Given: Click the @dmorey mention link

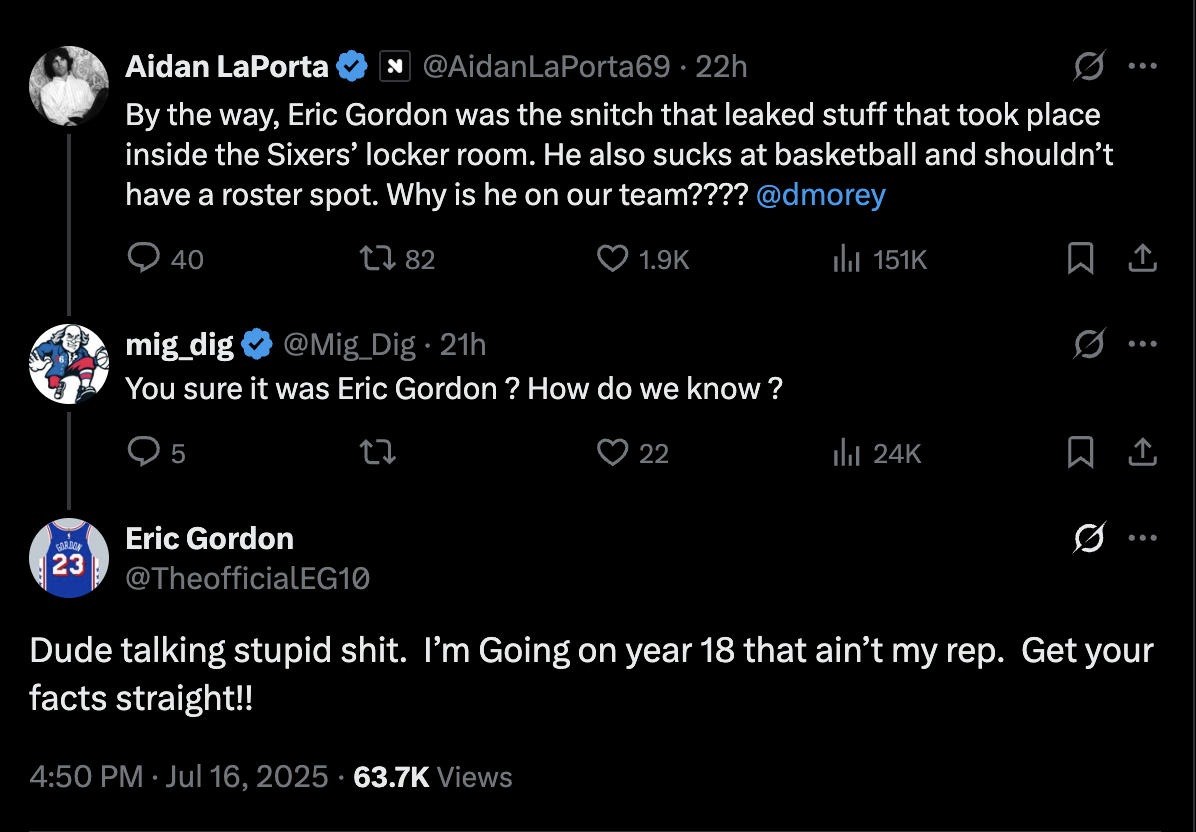Looking at the screenshot, I should click(x=821, y=194).
